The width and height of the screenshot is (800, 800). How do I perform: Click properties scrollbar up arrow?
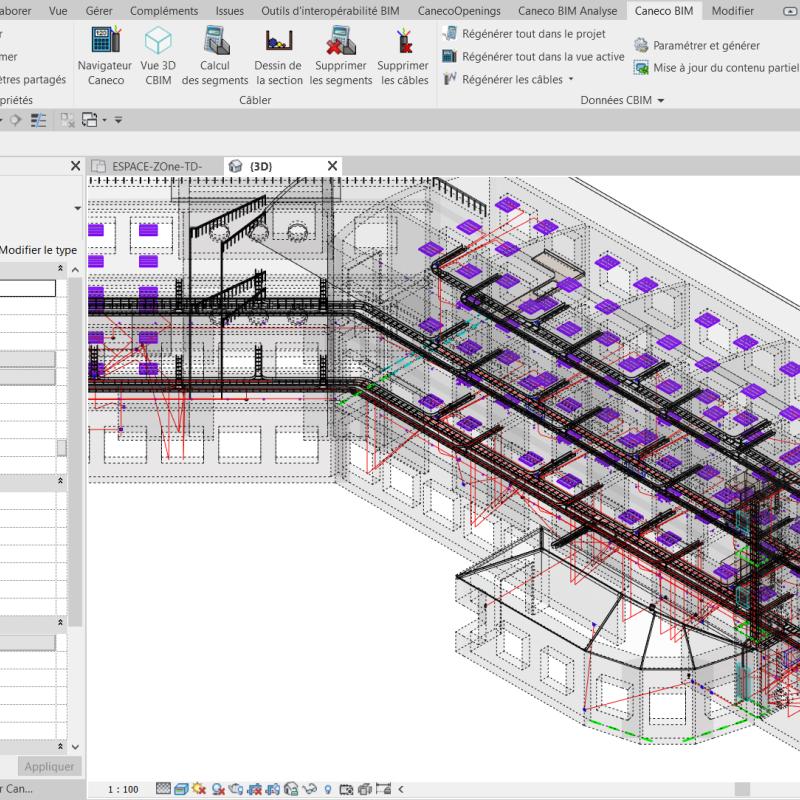click(x=76, y=270)
